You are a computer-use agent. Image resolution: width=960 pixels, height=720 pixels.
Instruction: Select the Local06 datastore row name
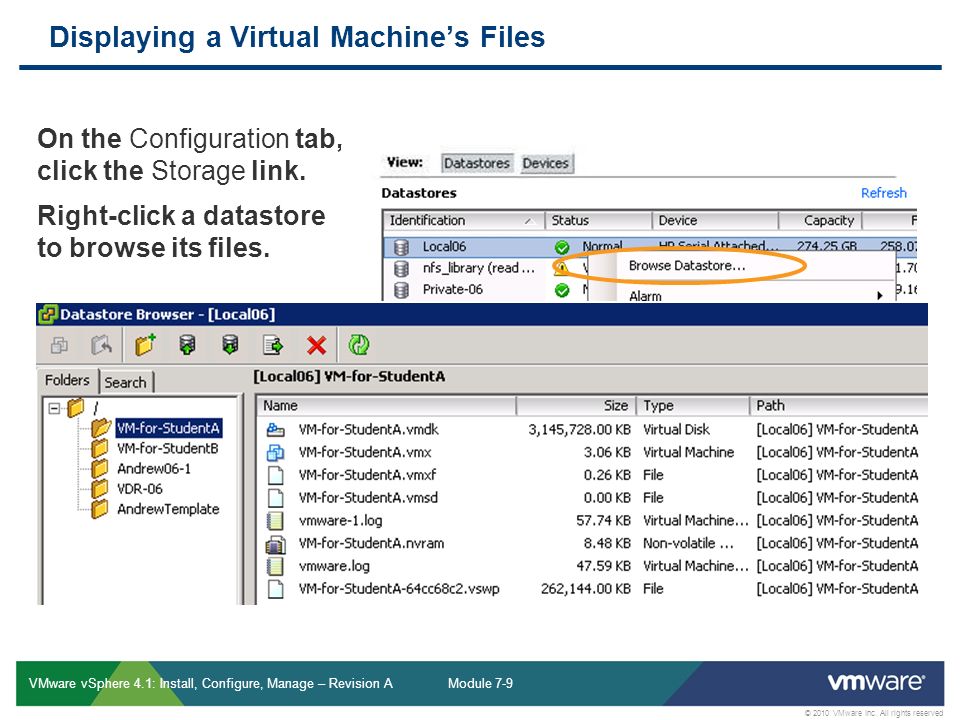tap(444, 247)
